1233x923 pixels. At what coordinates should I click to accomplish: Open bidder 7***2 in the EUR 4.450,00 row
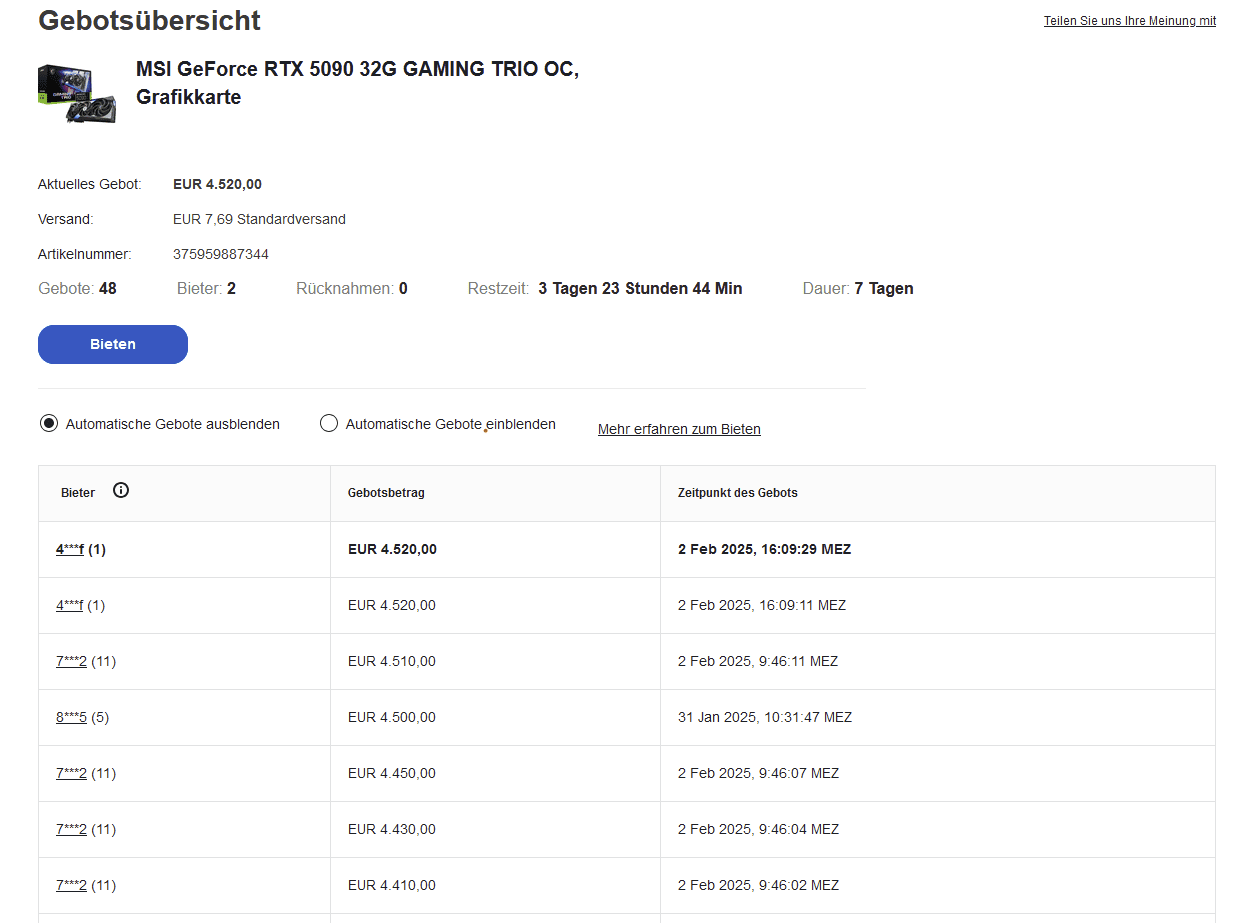pyautogui.click(x=72, y=773)
